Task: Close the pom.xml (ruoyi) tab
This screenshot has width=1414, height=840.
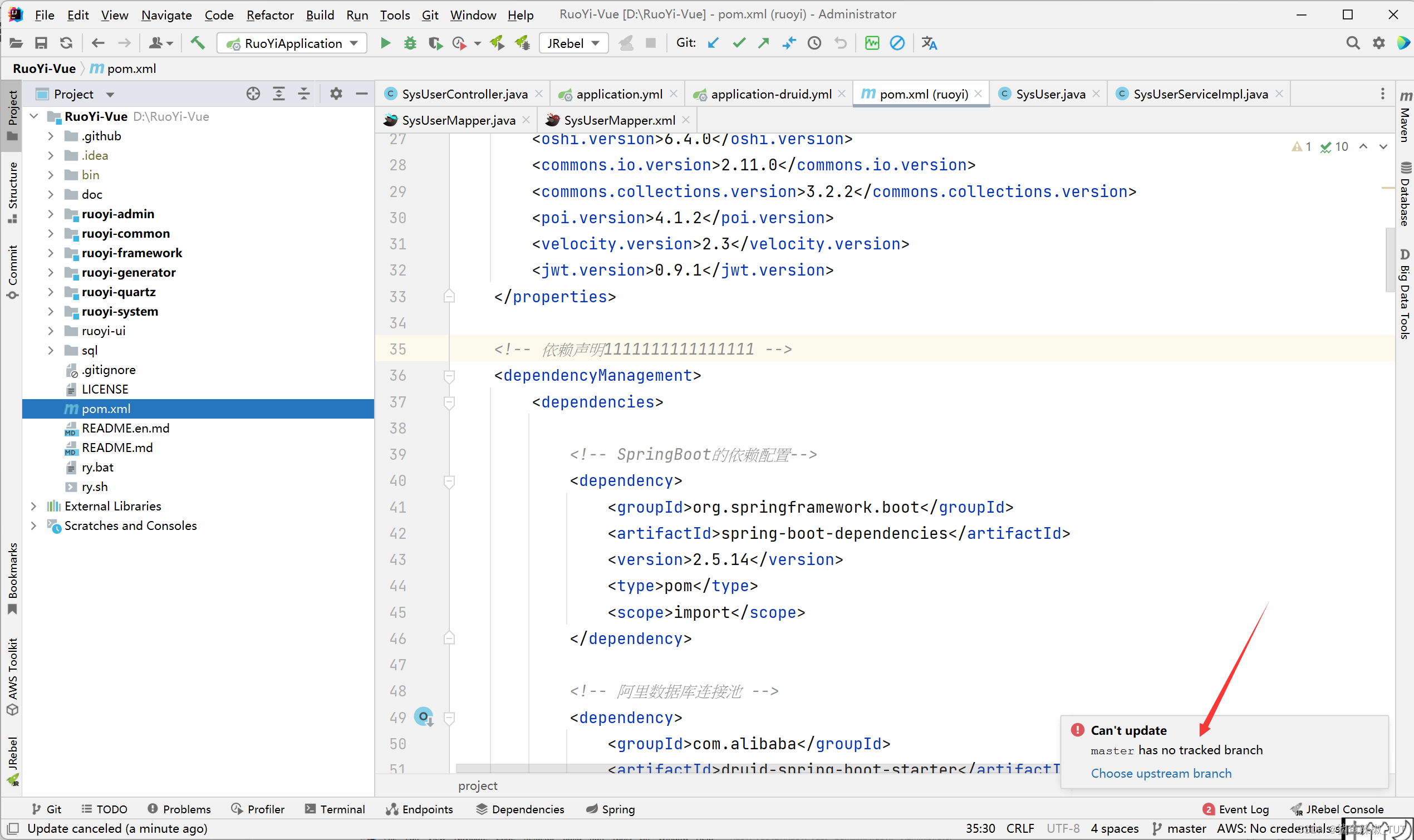Action: [978, 94]
